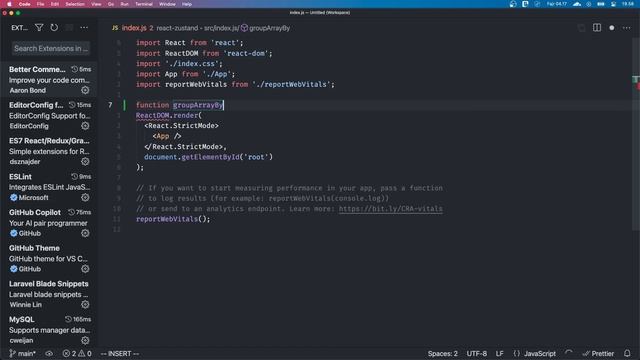Open manage gear for GitHub Copilot
Image resolution: width=640 pixels, height=360 pixels.
85,233
